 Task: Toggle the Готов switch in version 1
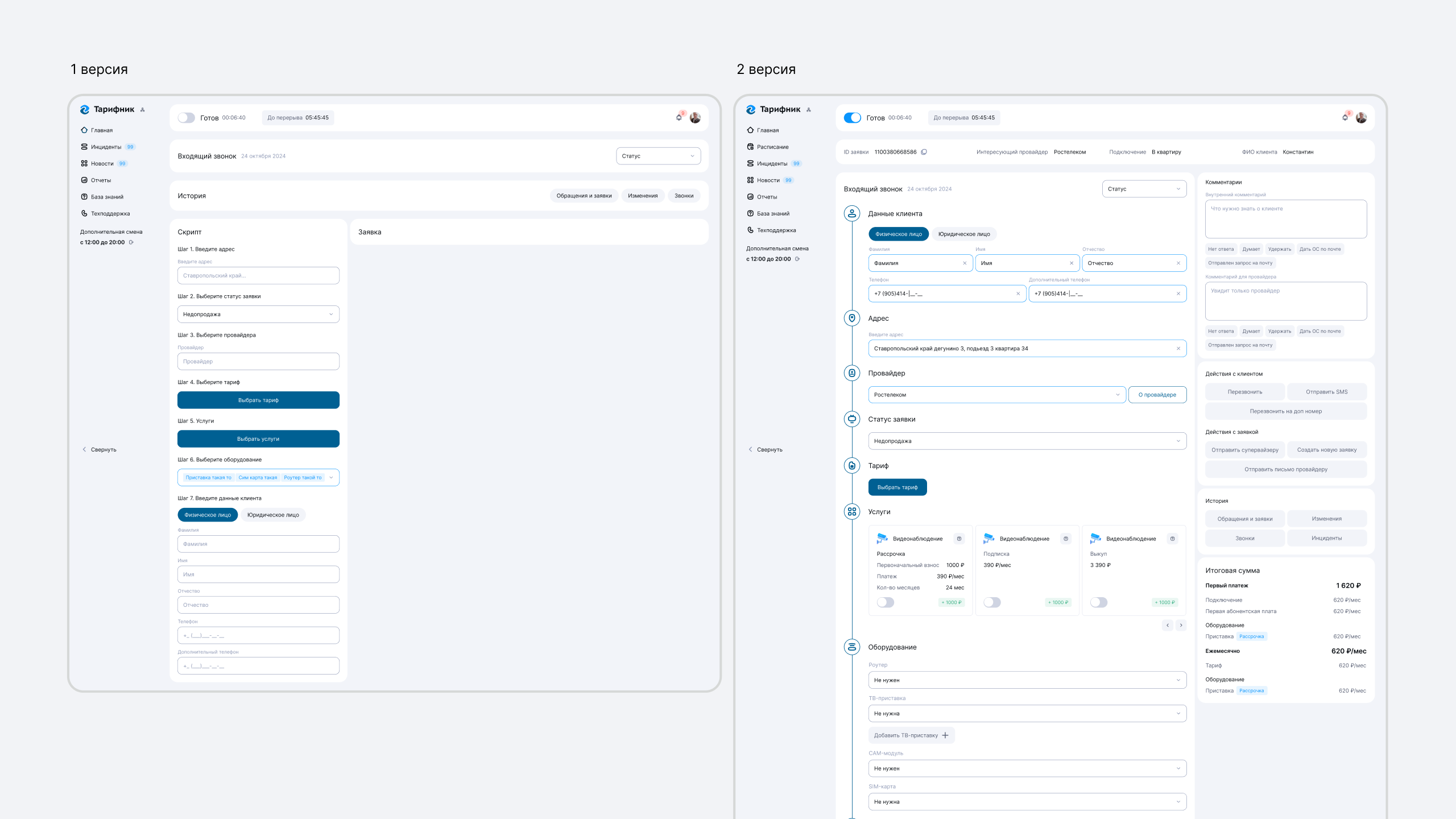point(186,118)
